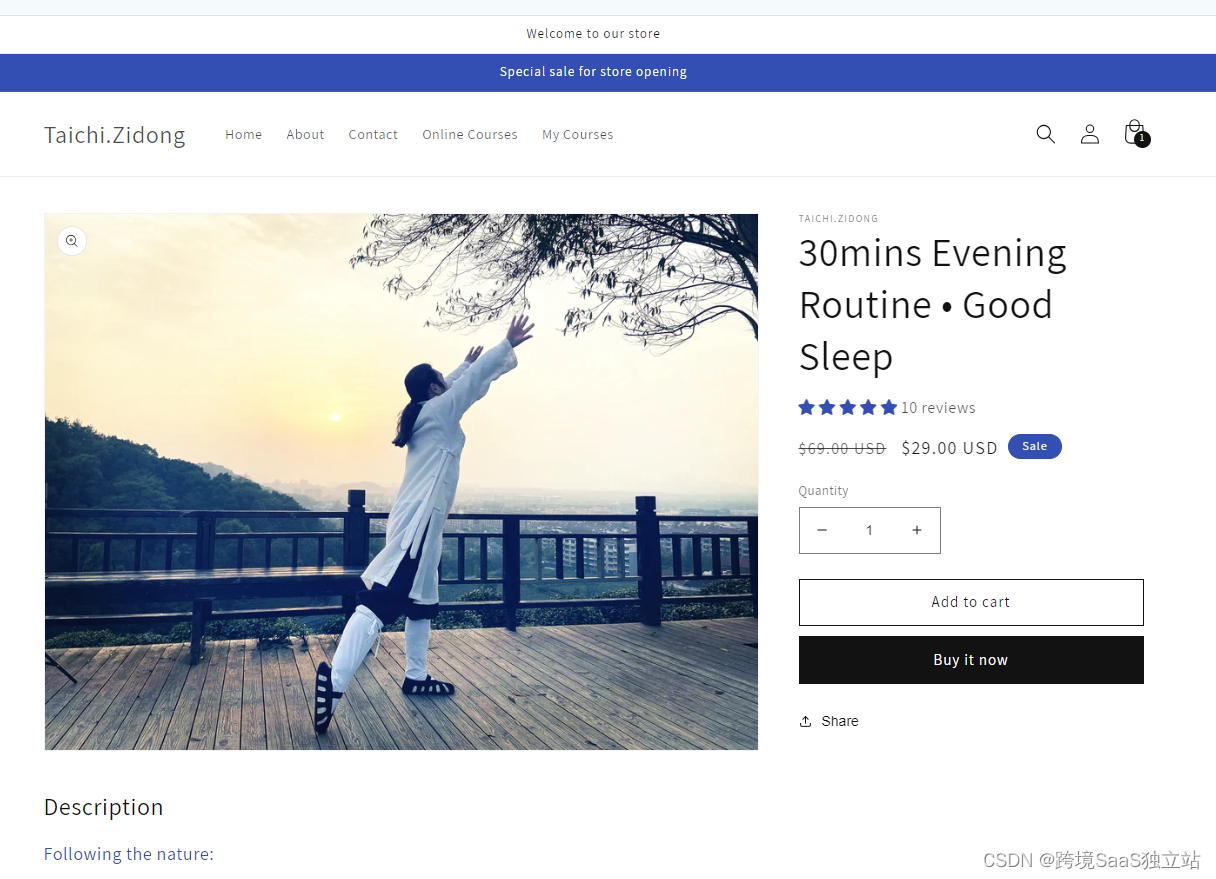The width and height of the screenshot is (1216, 879).
Task: Increase quantity with the plus button
Action: (x=916, y=530)
